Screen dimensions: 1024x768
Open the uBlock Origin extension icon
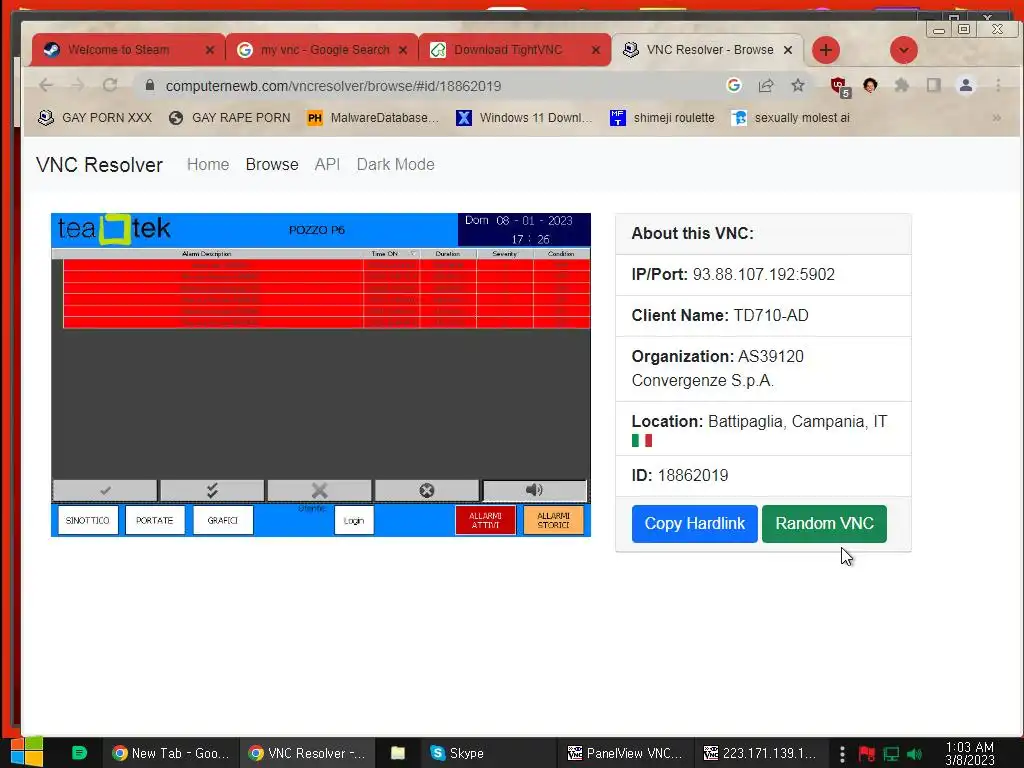pos(839,86)
